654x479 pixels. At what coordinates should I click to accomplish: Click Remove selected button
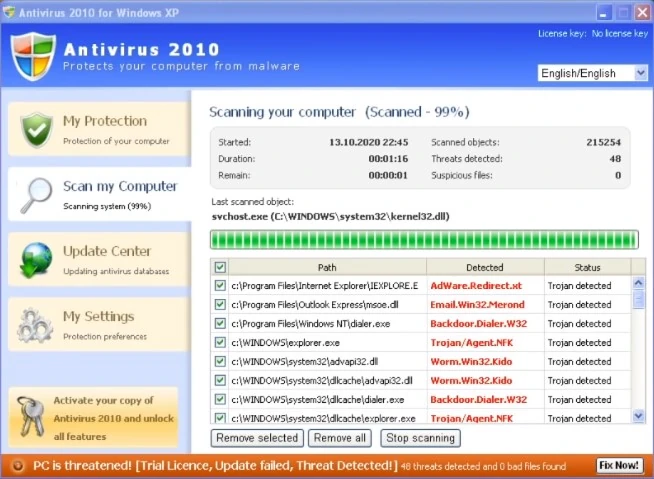click(x=257, y=438)
